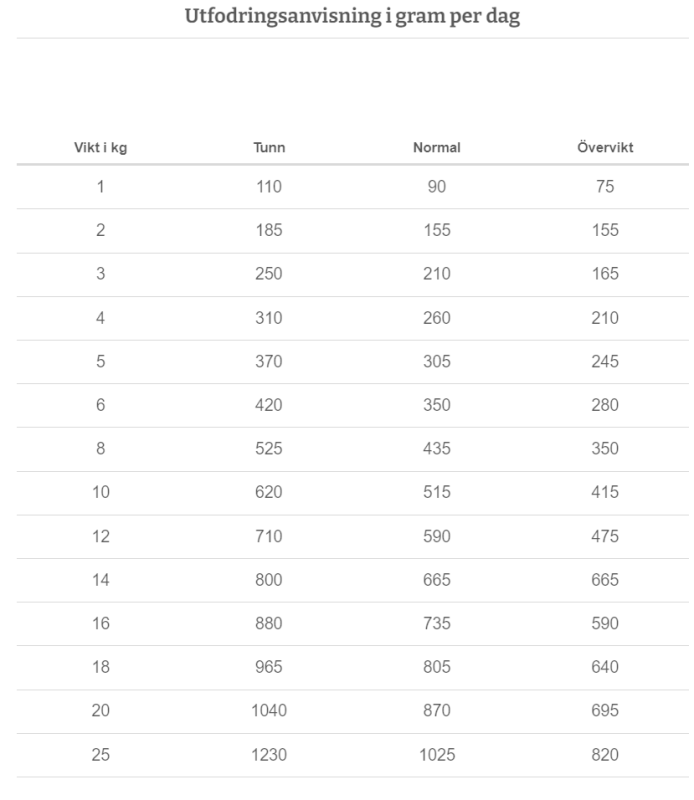Image resolution: width=694 pixels, height=800 pixels.
Task: Select the Tunn value 710
Action: 269,536
